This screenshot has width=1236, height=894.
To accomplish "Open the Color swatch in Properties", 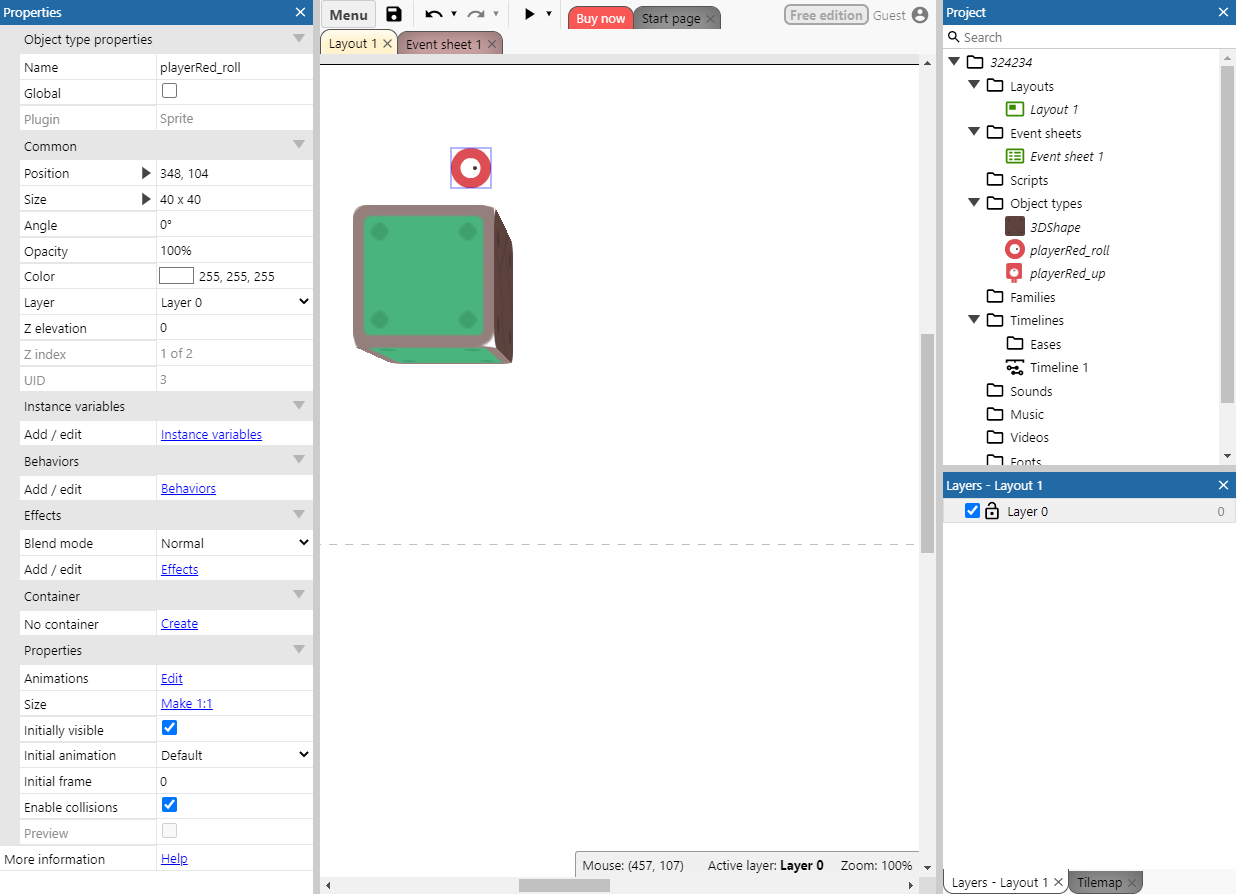I will pyautogui.click(x=177, y=275).
